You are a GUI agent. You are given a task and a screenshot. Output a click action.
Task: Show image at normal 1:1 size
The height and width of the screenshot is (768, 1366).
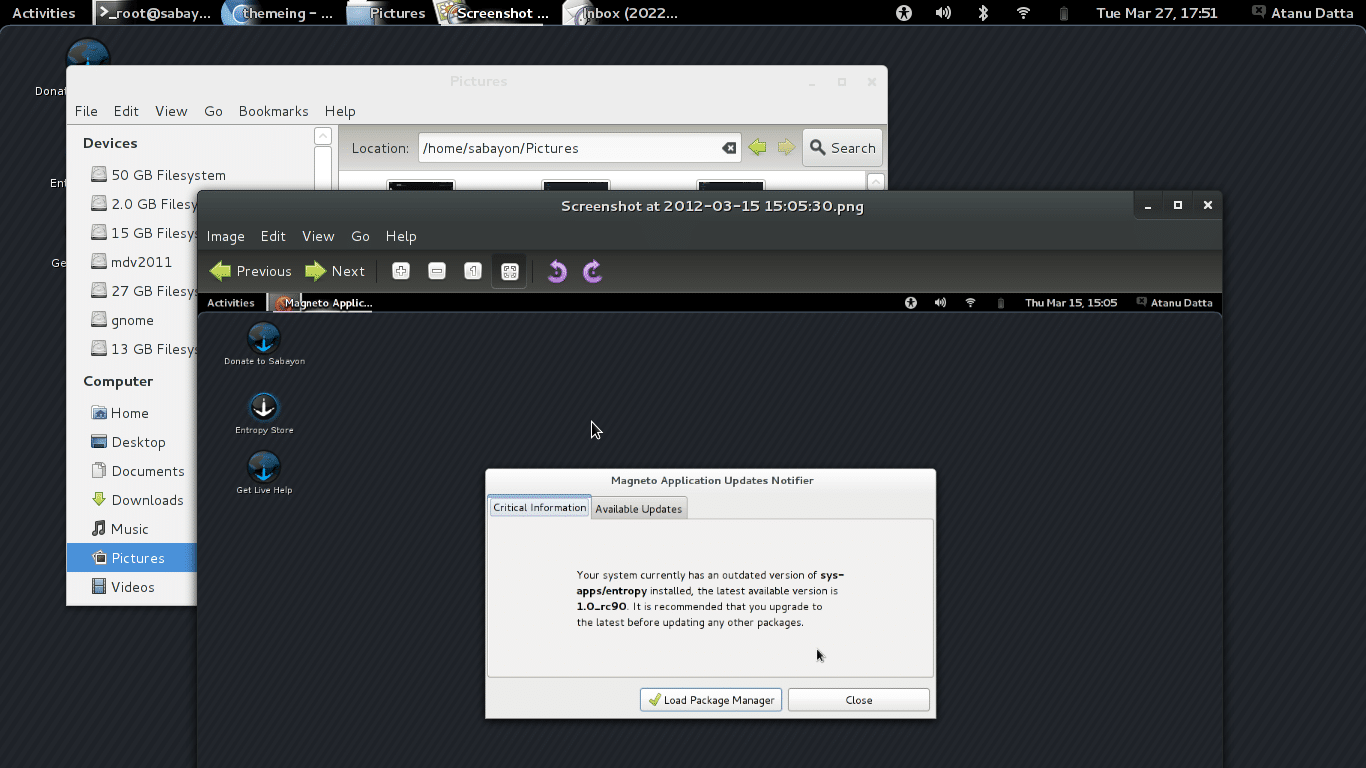tap(473, 271)
